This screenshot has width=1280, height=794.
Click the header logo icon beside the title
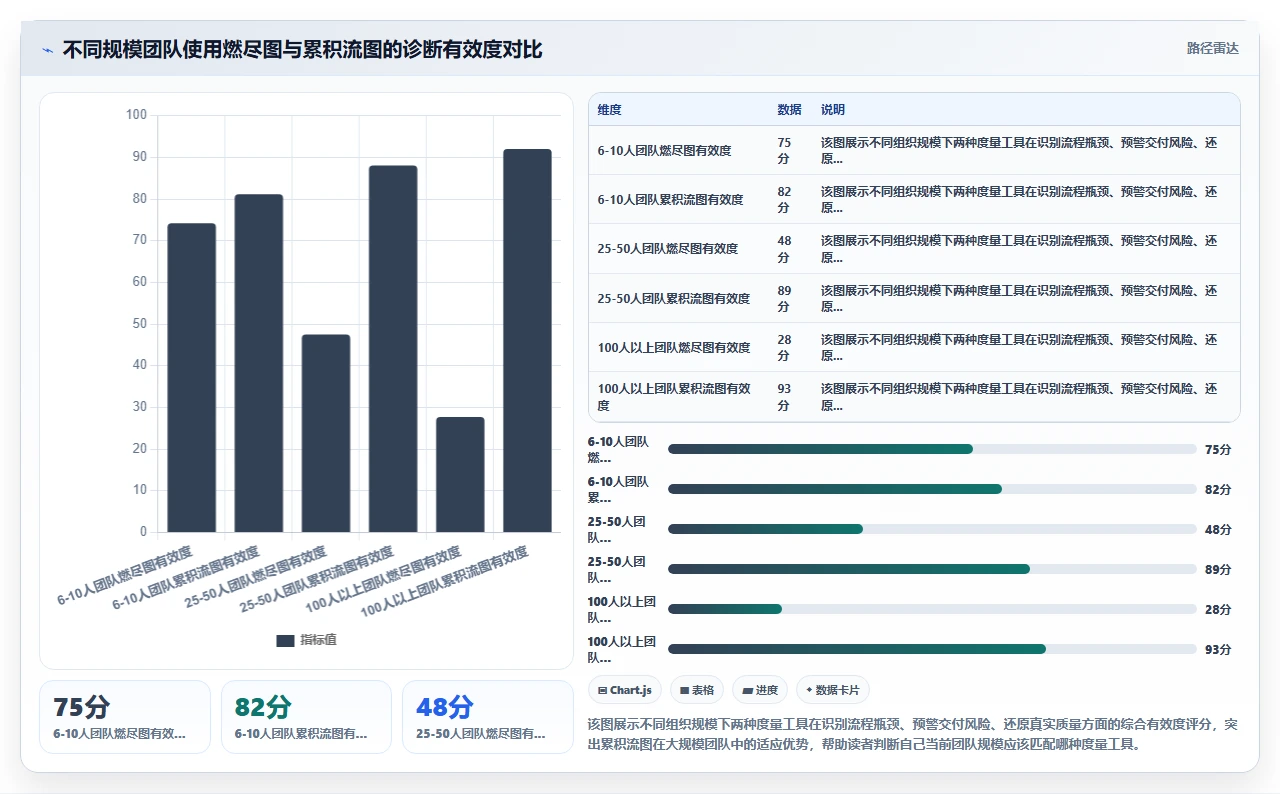point(48,49)
